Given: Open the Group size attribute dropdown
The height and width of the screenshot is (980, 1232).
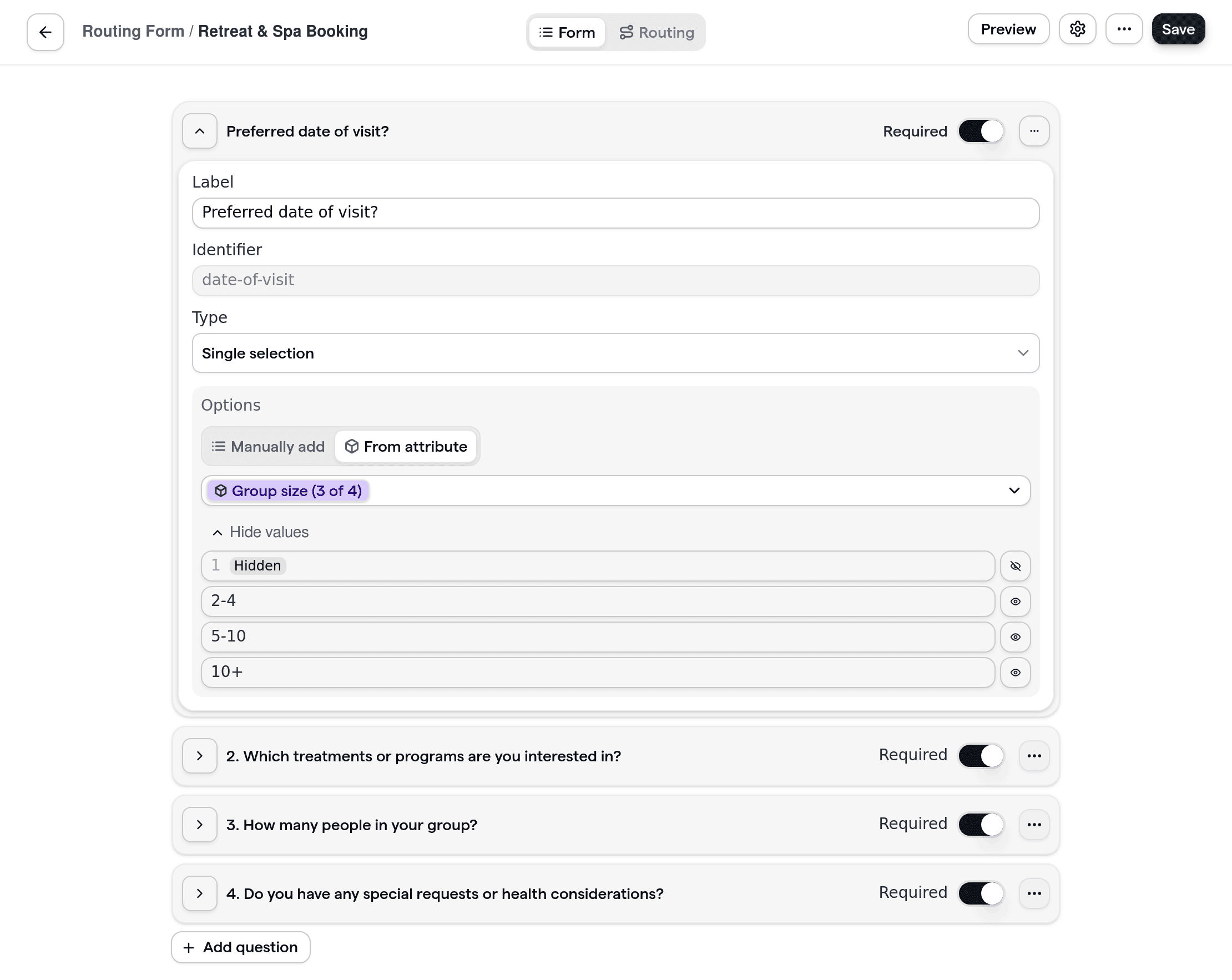Looking at the screenshot, I should (x=1014, y=491).
